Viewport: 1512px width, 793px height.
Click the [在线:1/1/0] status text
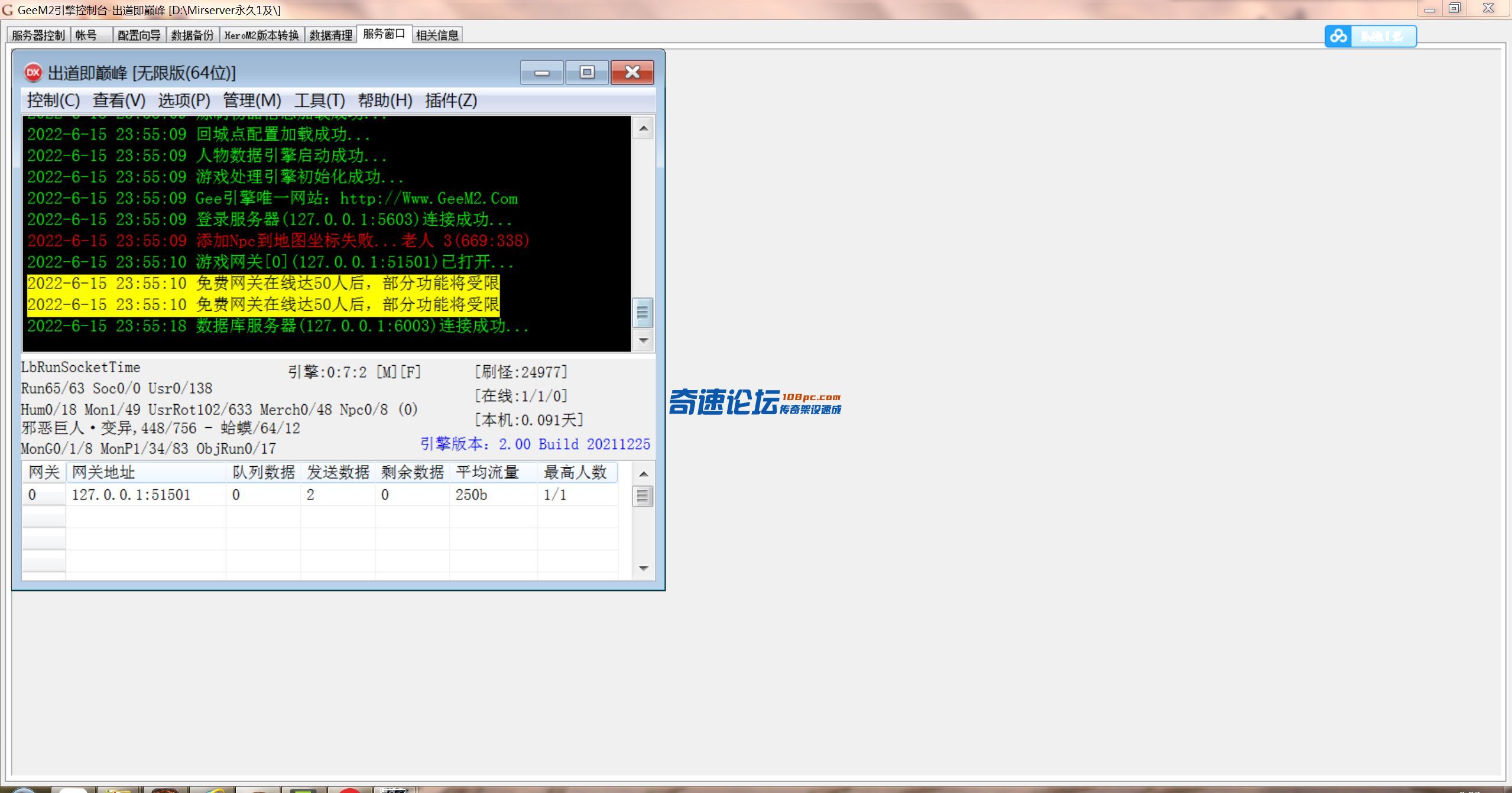[x=521, y=395]
